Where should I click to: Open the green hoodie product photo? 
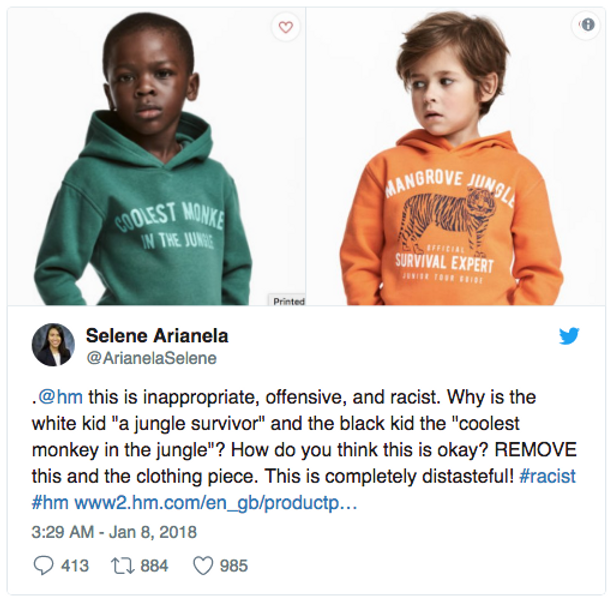coord(156,156)
